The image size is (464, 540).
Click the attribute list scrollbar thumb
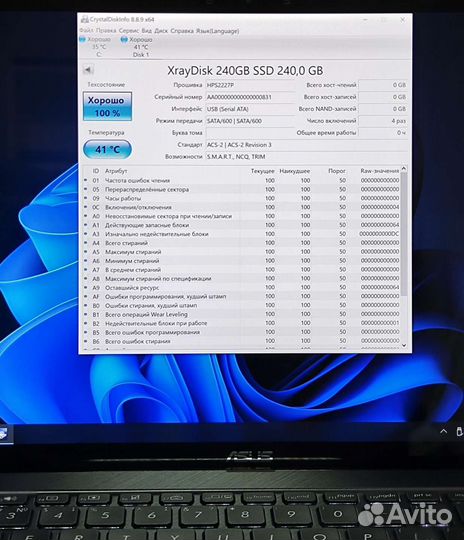[404, 234]
